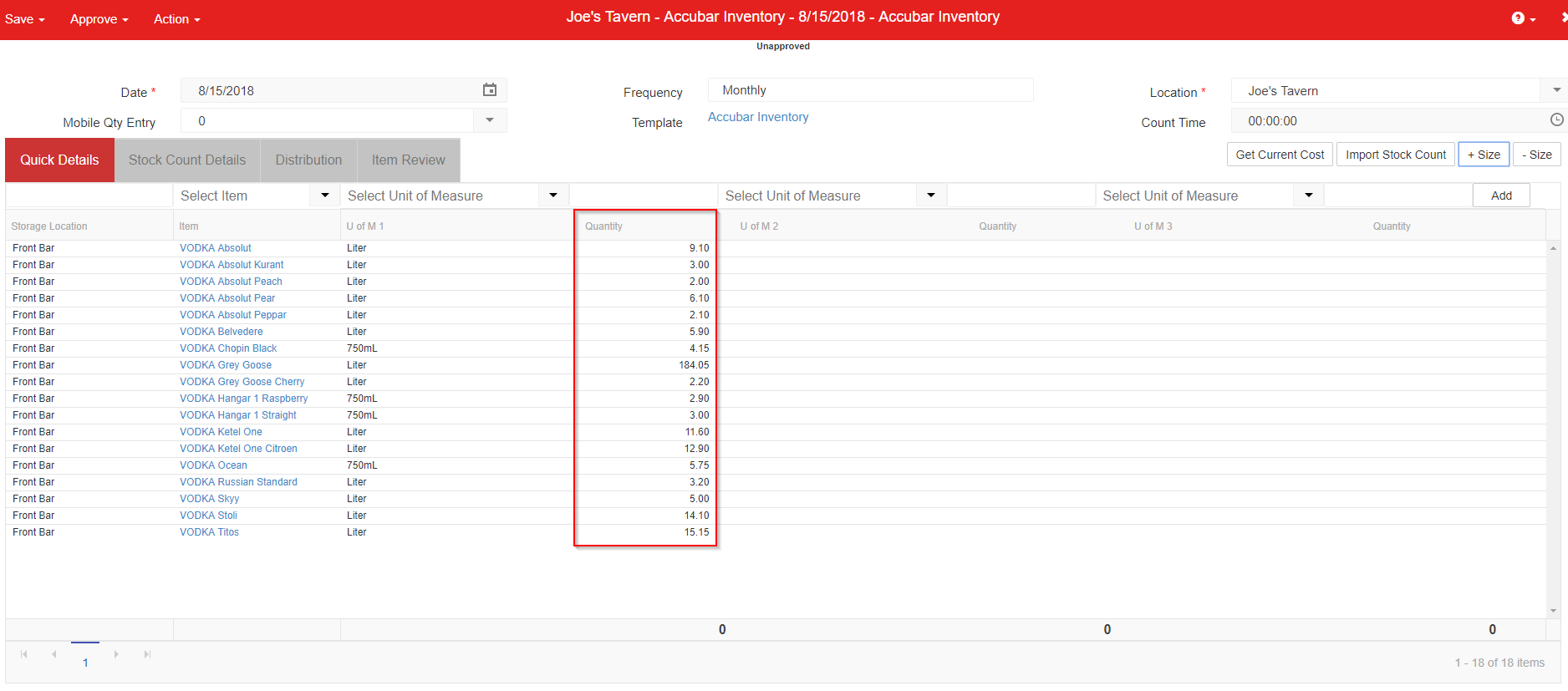Viewport: 1568px width, 691px height.
Task: Open the VODKA Stoli item link
Action: click(x=208, y=516)
